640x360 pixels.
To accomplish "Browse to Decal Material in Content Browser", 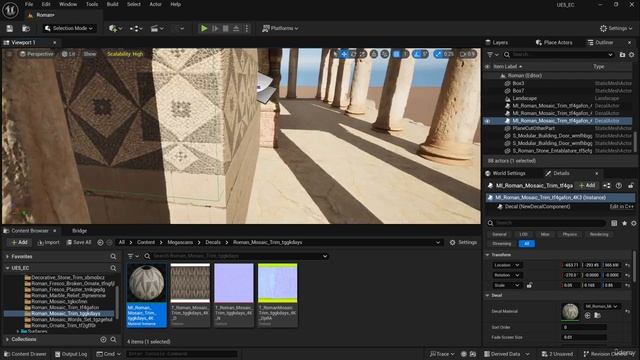I will tap(597, 316).
